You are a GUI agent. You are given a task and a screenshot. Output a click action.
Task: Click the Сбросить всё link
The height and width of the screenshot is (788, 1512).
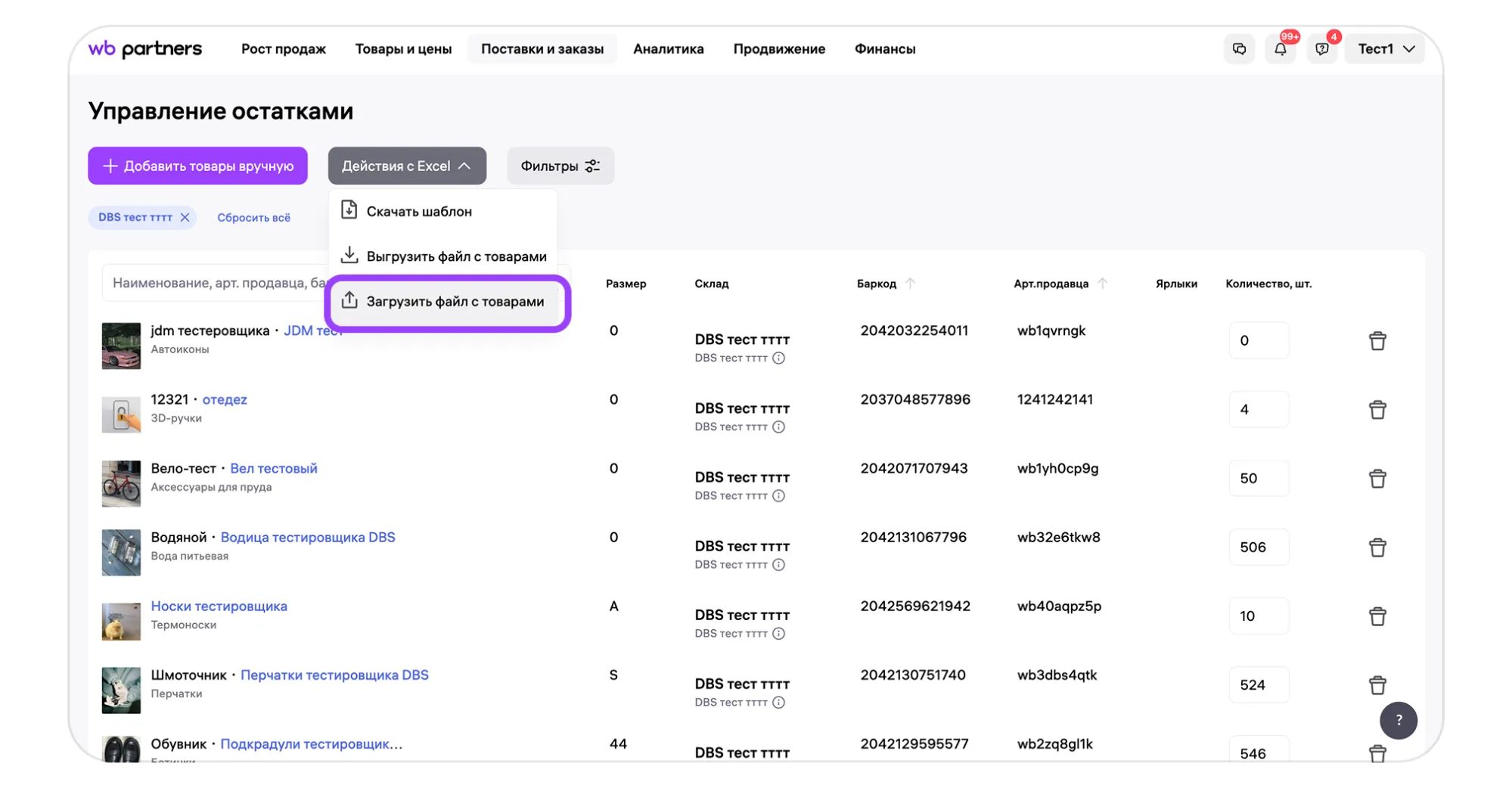click(x=253, y=218)
